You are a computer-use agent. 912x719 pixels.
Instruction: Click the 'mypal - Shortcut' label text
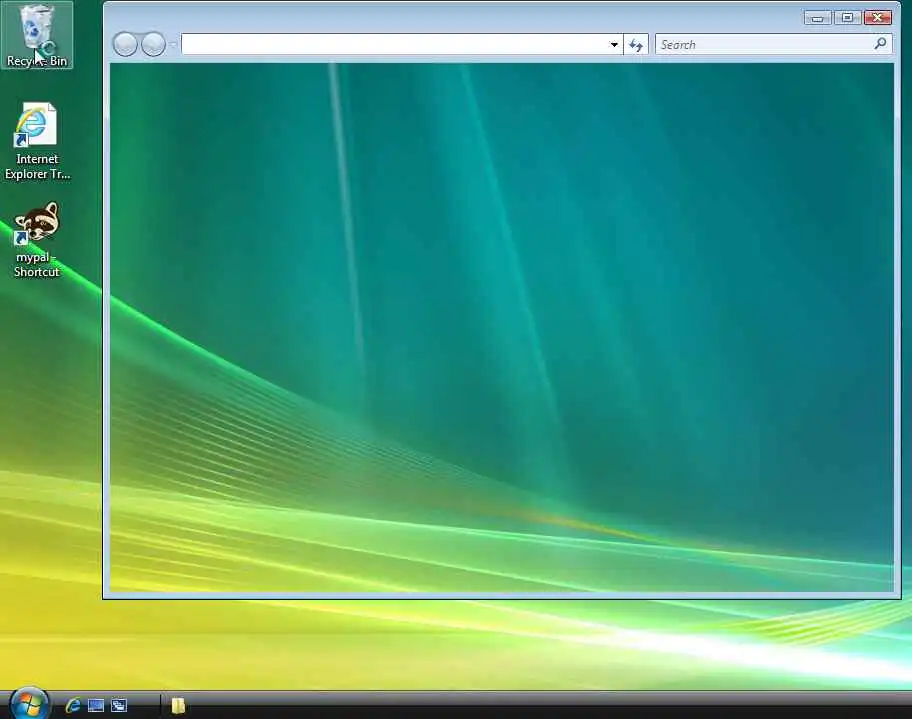[36, 265]
